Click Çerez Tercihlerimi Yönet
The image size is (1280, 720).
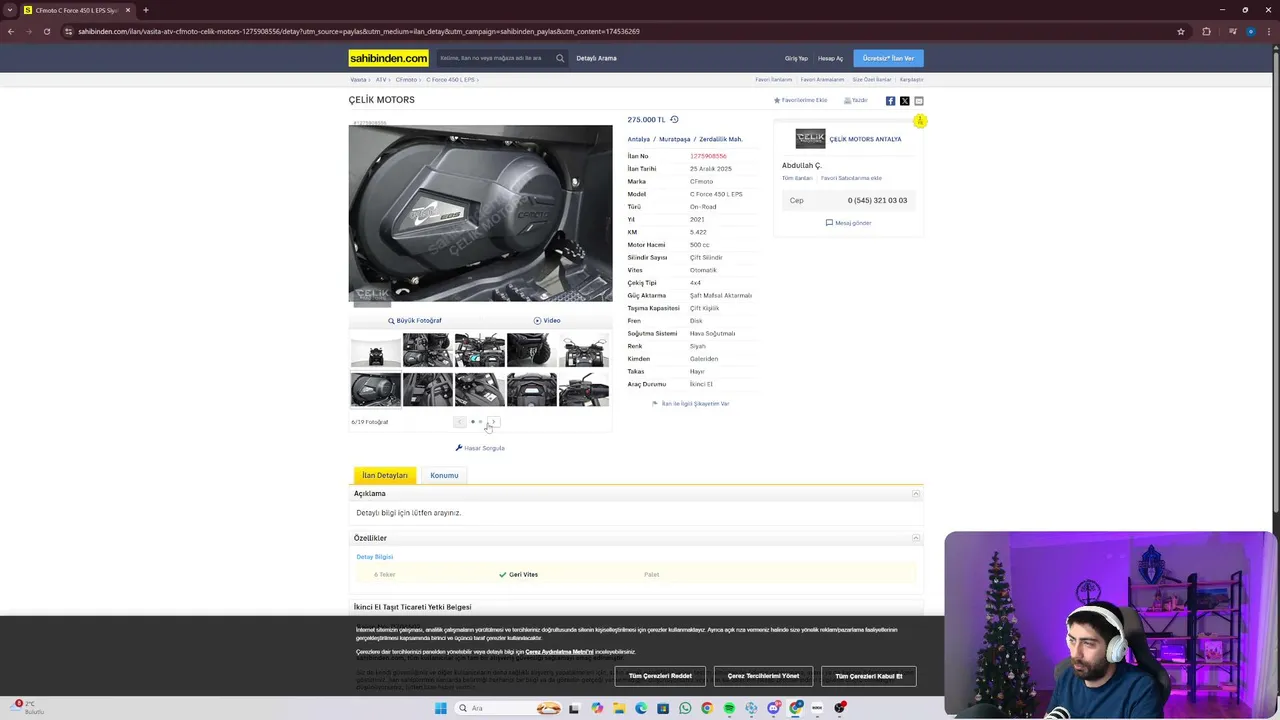[x=763, y=676]
